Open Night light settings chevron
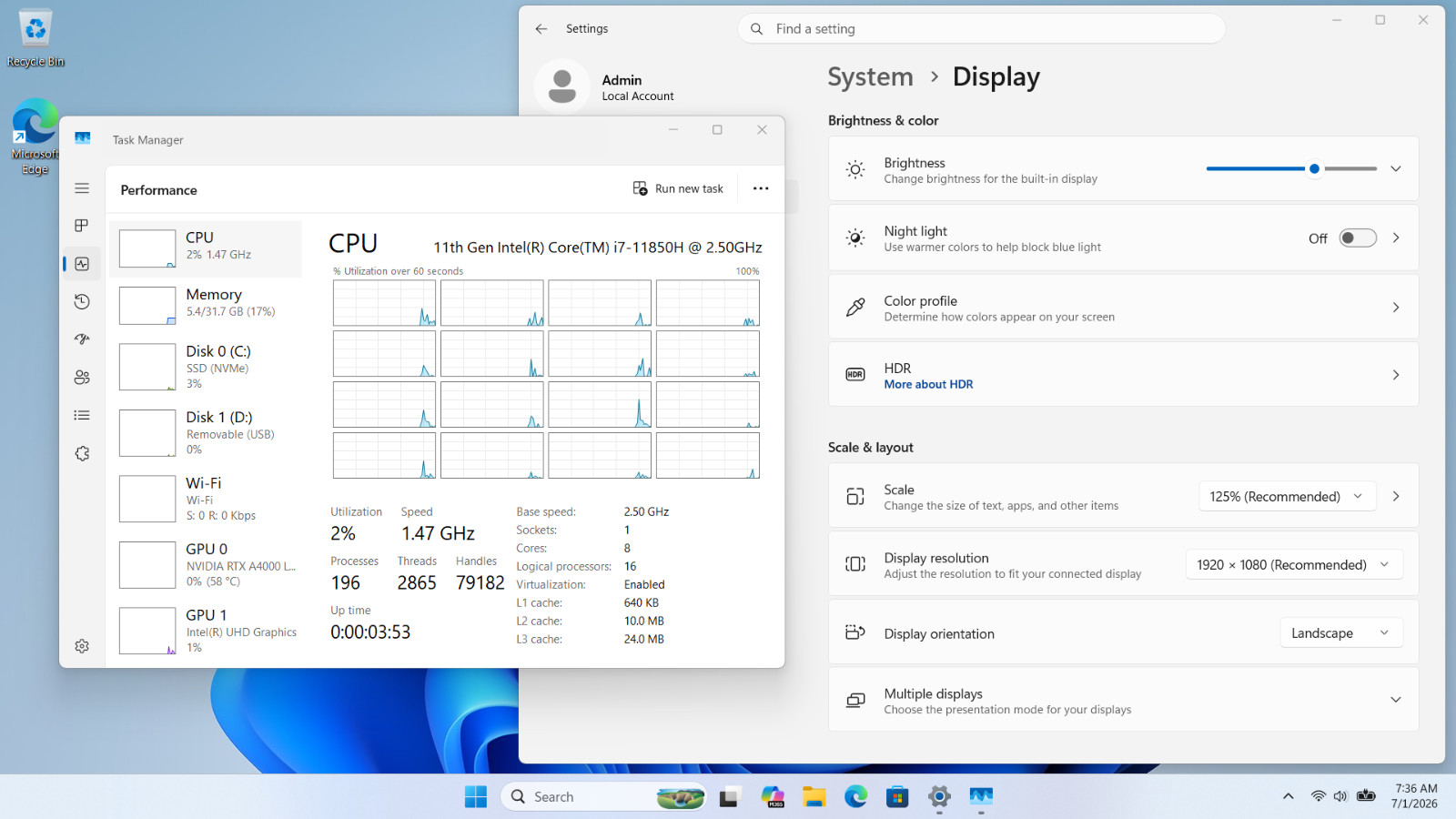 (x=1396, y=238)
